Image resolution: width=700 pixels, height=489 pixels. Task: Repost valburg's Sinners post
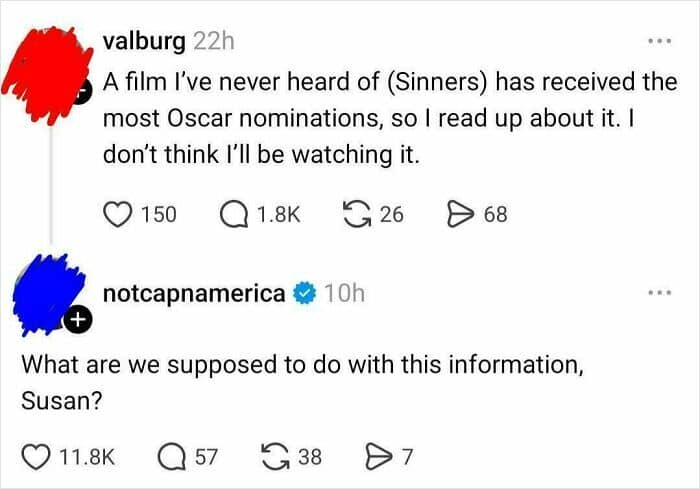(x=354, y=213)
